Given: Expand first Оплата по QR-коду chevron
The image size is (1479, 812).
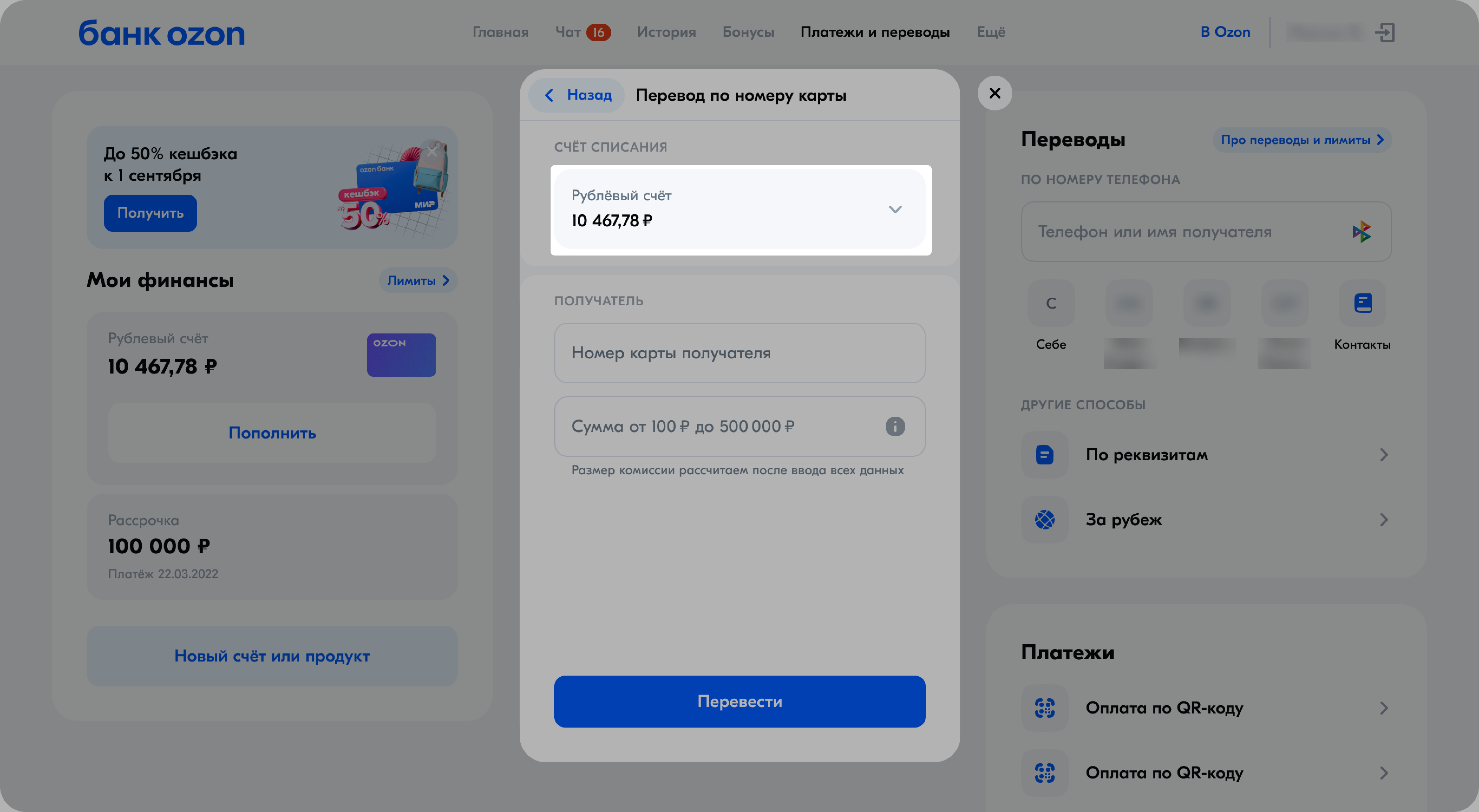Looking at the screenshot, I should 1384,708.
